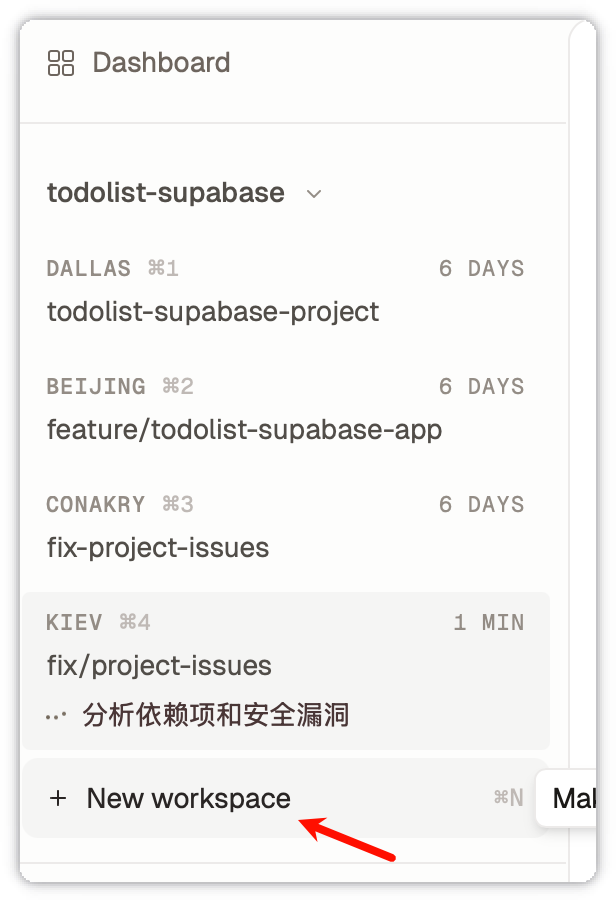
Task: Click the ⌘N shortcut hint
Action: coord(508,798)
